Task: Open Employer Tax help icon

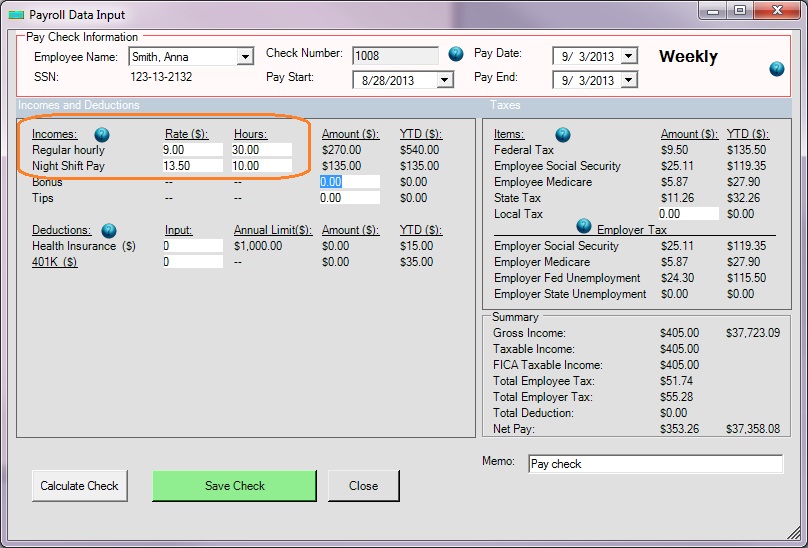Action: (584, 226)
